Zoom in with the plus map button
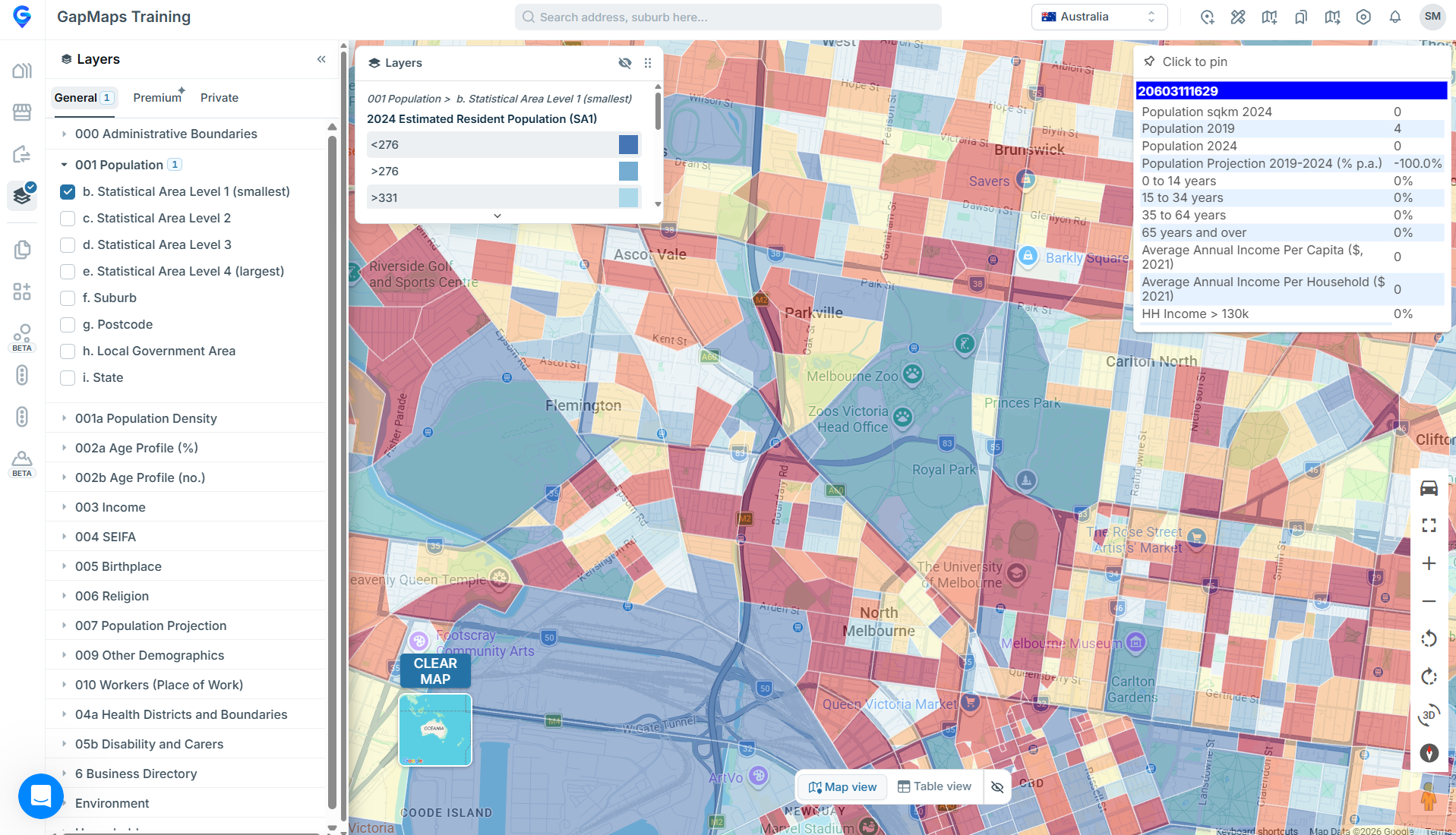This screenshot has width=1456, height=835. tap(1429, 563)
